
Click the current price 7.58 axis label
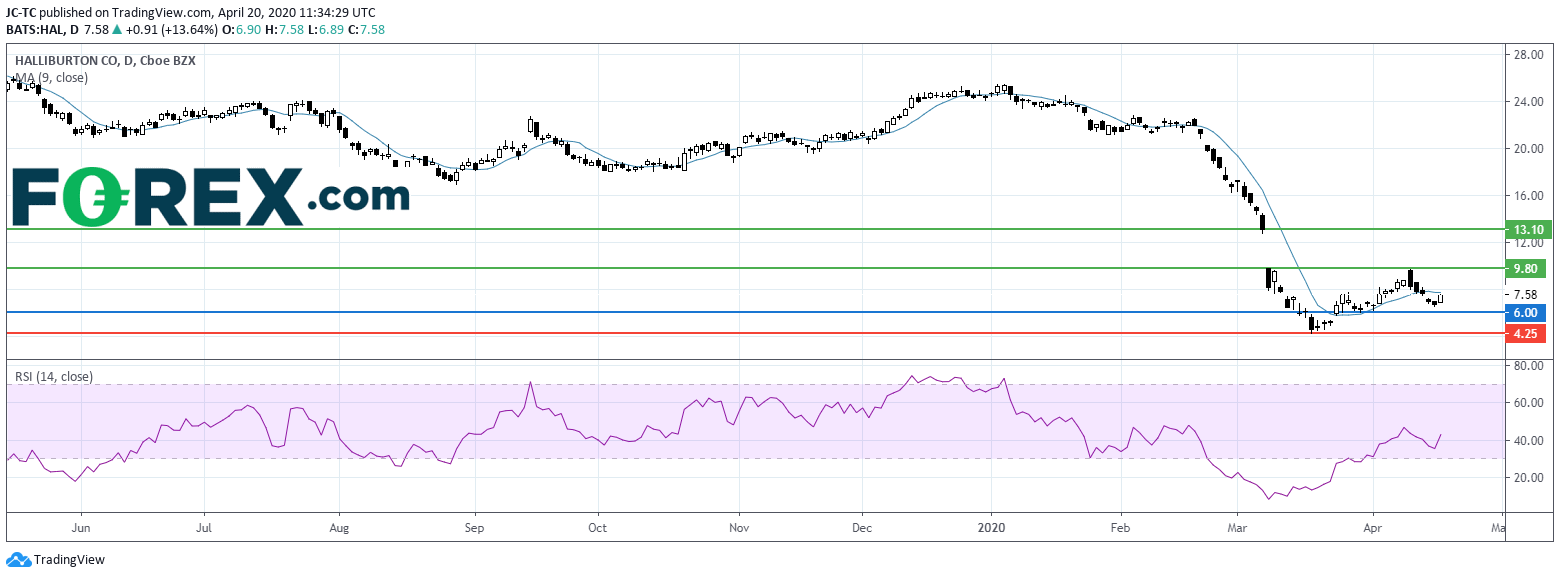pos(1526,294)
